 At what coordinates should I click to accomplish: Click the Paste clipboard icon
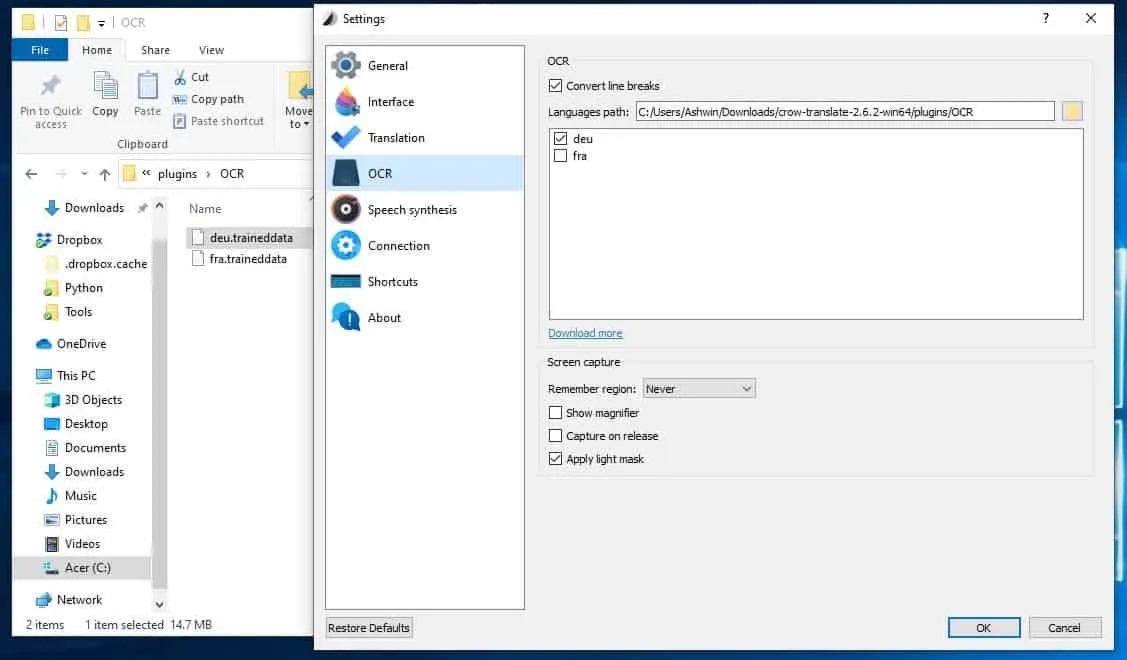tap(147, 86)
